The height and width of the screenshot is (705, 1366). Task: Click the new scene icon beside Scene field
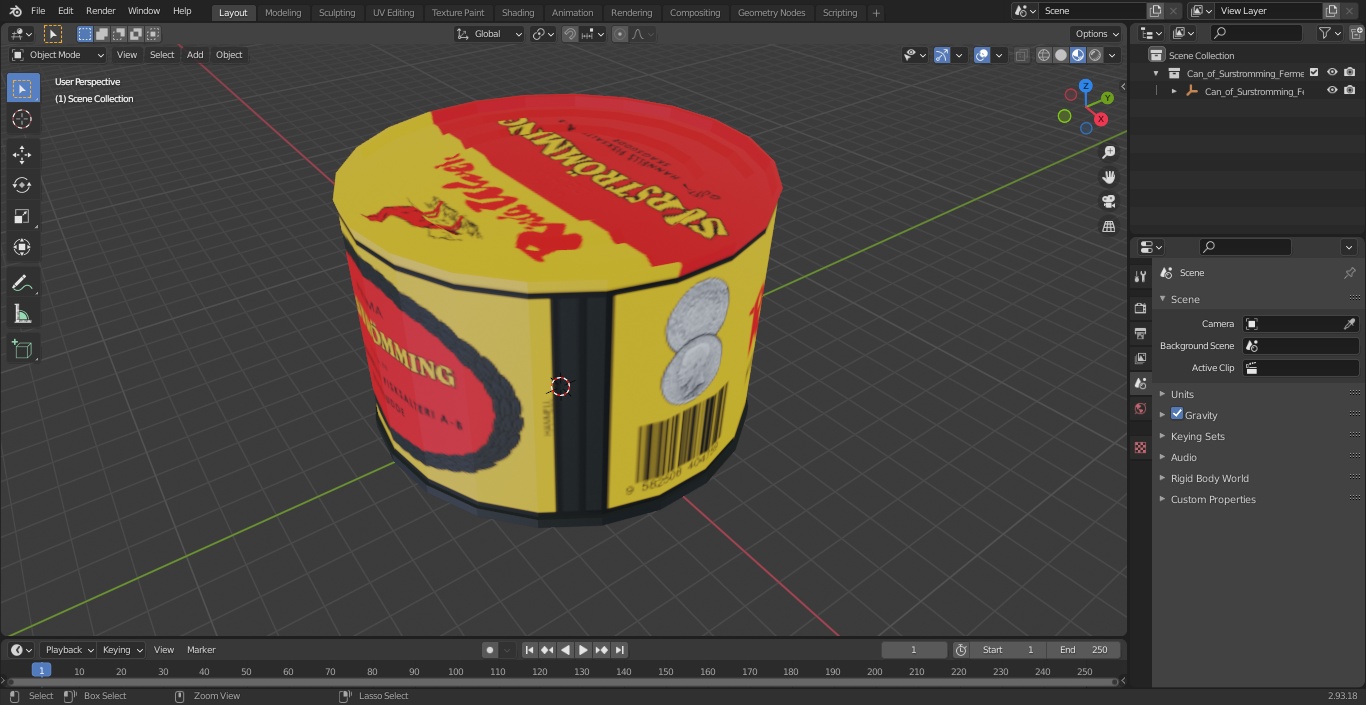pyautogui.click(x=1156, y=10)
